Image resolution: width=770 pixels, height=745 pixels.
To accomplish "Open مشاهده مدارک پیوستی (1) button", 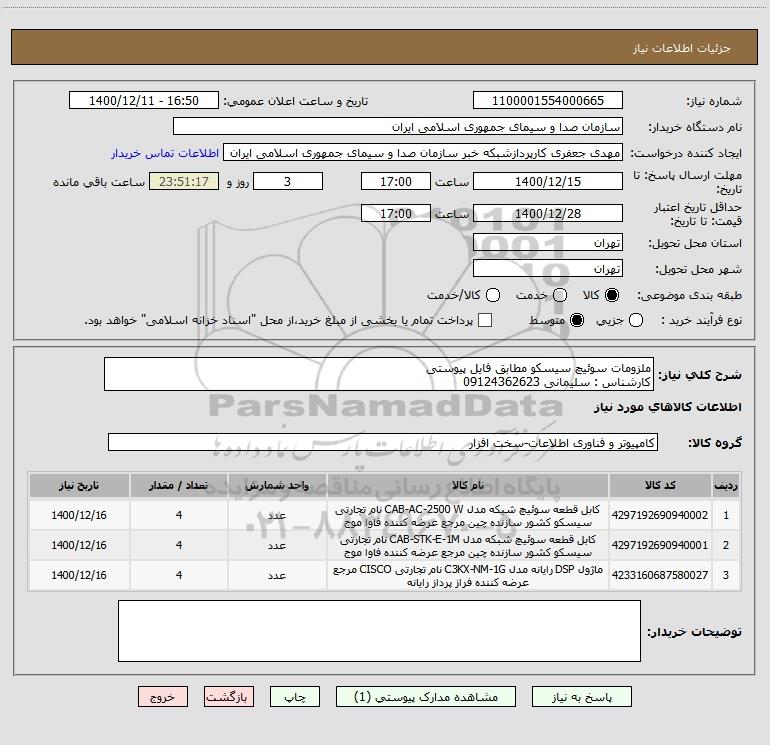I will (x=426, y=697).
